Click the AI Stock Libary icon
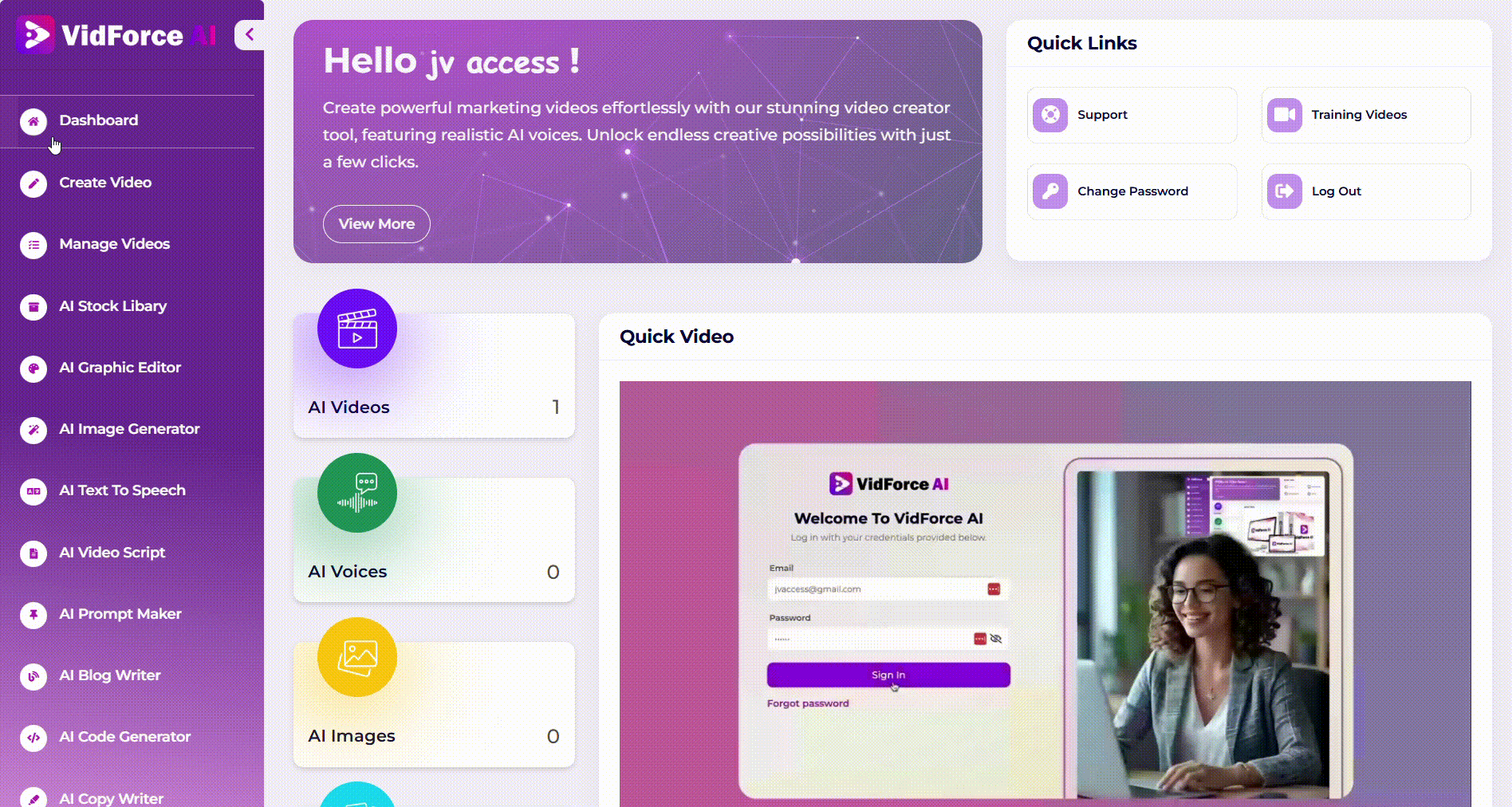Image resolution: width=1512 pixels, height=807 pixels. tap(33, 306)
